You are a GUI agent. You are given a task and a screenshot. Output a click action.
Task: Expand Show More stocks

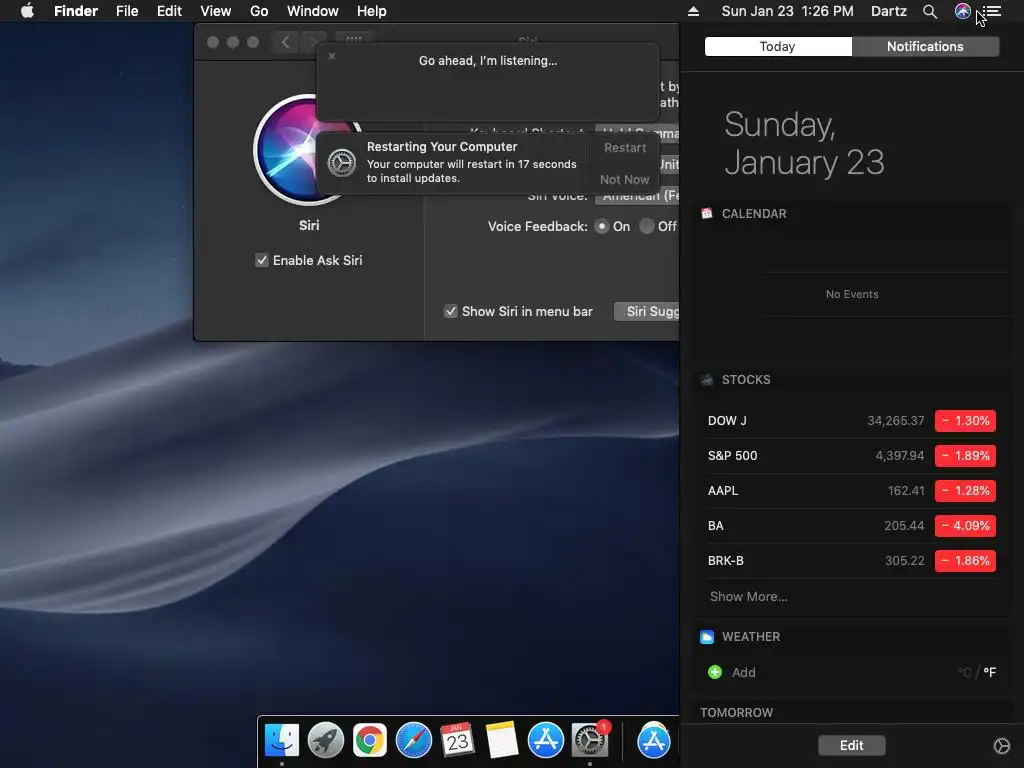pyautogui.click(x=748, y=596)
